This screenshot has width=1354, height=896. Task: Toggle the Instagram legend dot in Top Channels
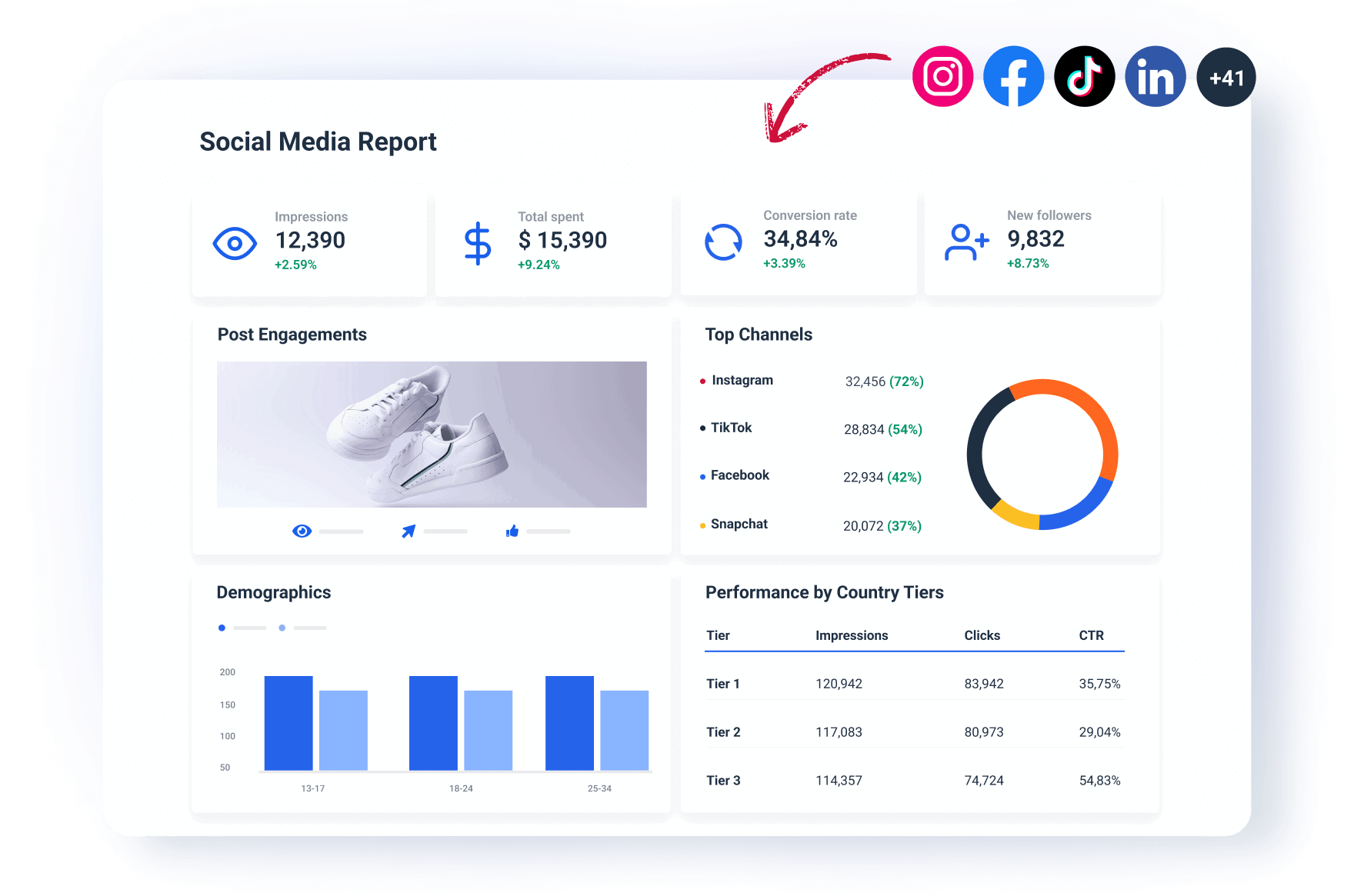701,380
